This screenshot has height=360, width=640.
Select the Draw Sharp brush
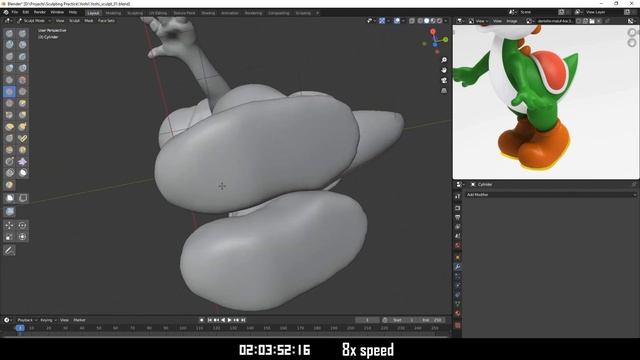tap(22, 33)
